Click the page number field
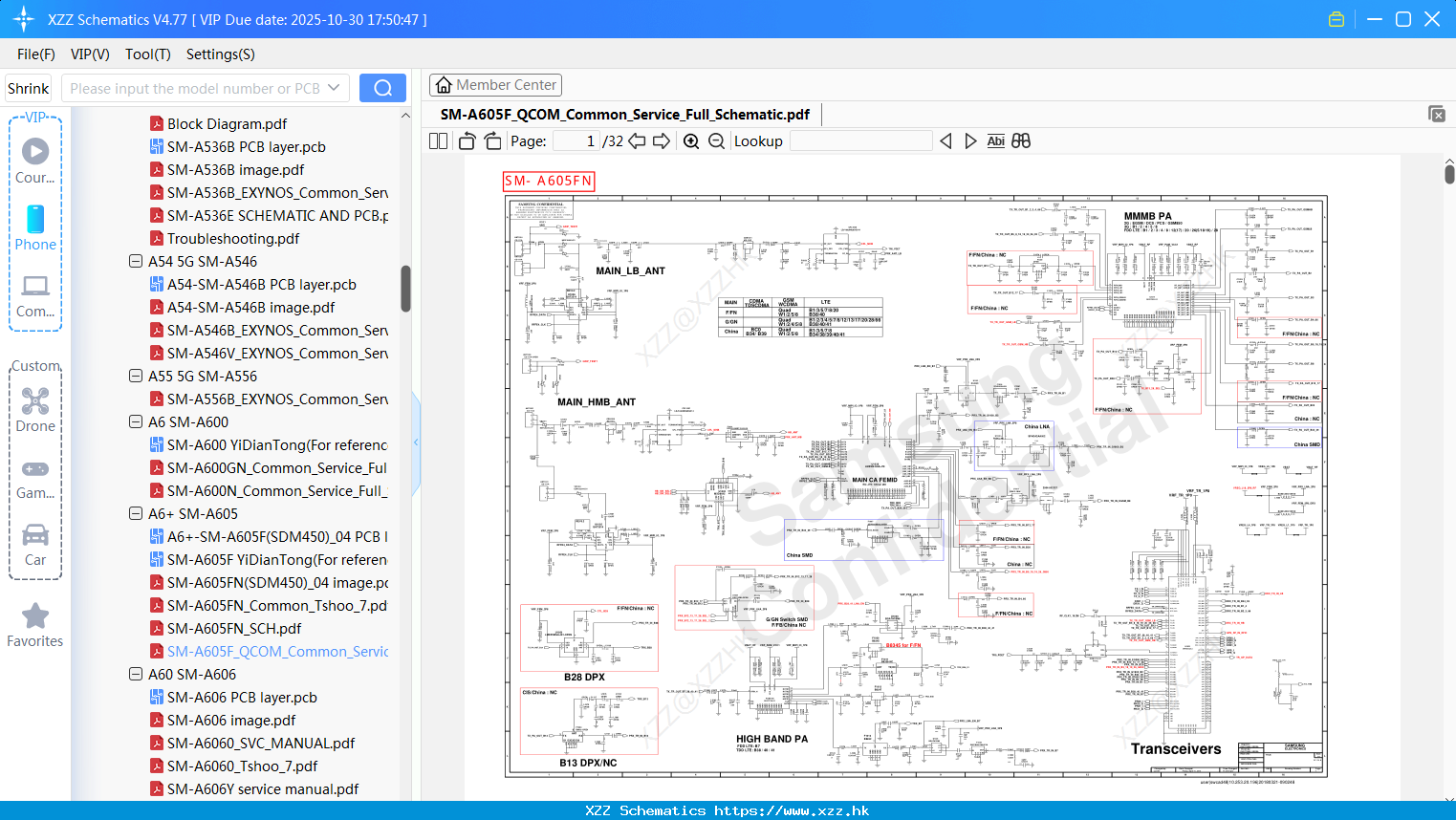Image resolution: width=1456 pixels, height=820 pixels. 576,140
